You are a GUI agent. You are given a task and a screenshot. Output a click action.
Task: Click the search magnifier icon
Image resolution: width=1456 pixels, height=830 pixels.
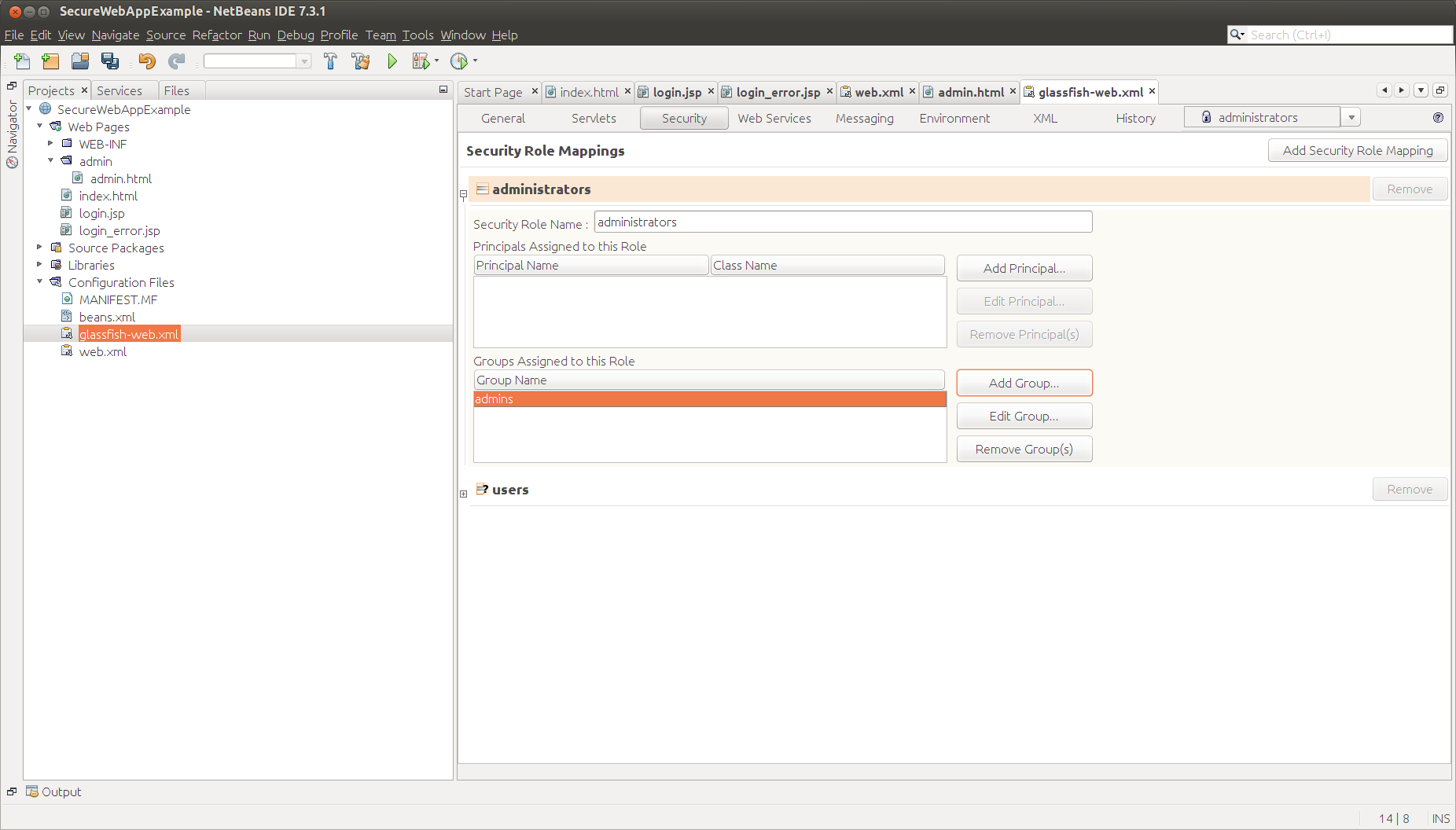pos(1237,35)
